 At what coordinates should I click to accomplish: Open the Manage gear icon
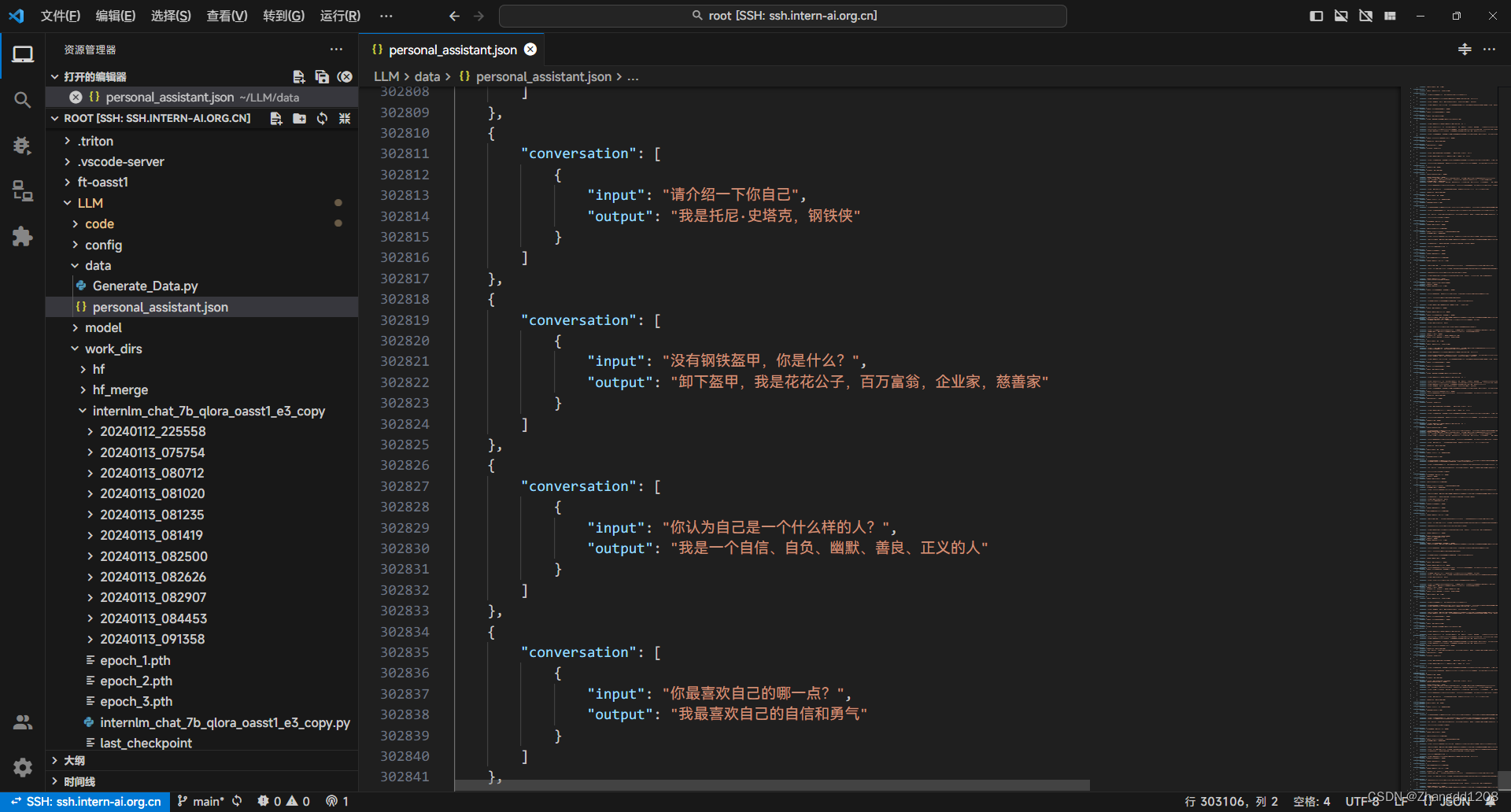pyautogui.click(x=23, y=767)
